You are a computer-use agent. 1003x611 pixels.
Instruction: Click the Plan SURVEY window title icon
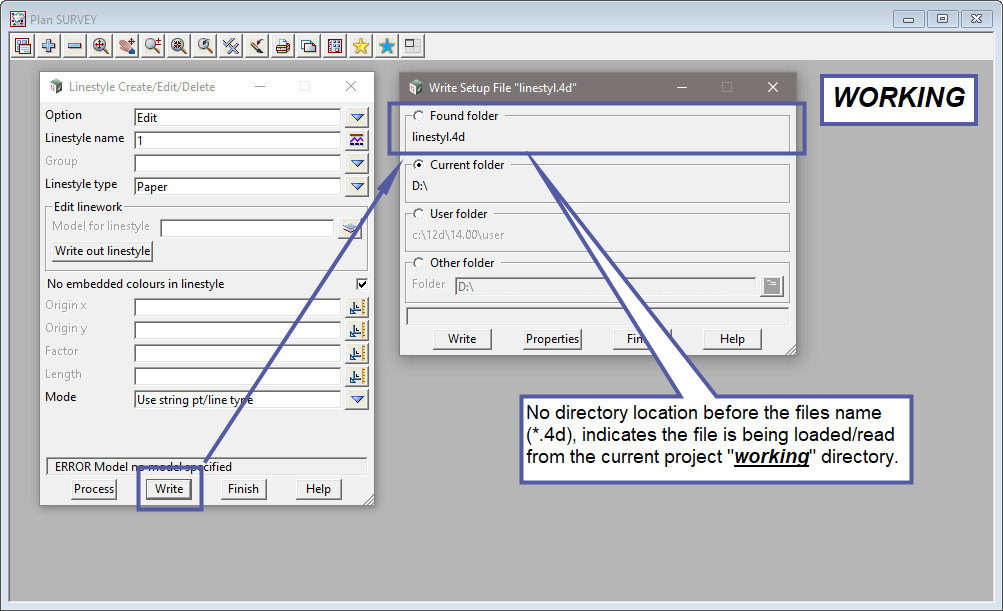pyautogui.click(x=18, y=19)
